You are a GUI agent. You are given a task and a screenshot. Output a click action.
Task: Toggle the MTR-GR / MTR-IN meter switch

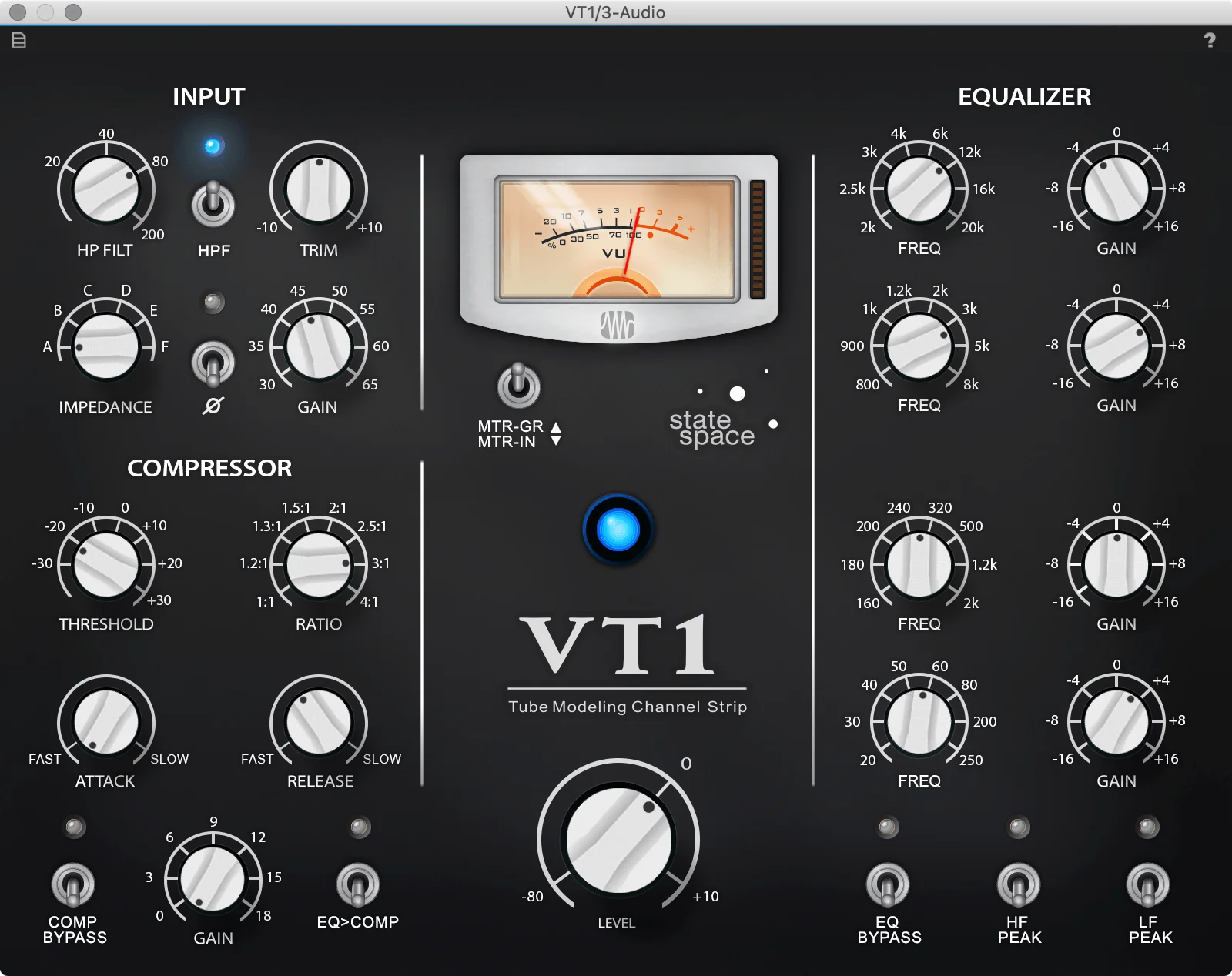coord(519,385)
